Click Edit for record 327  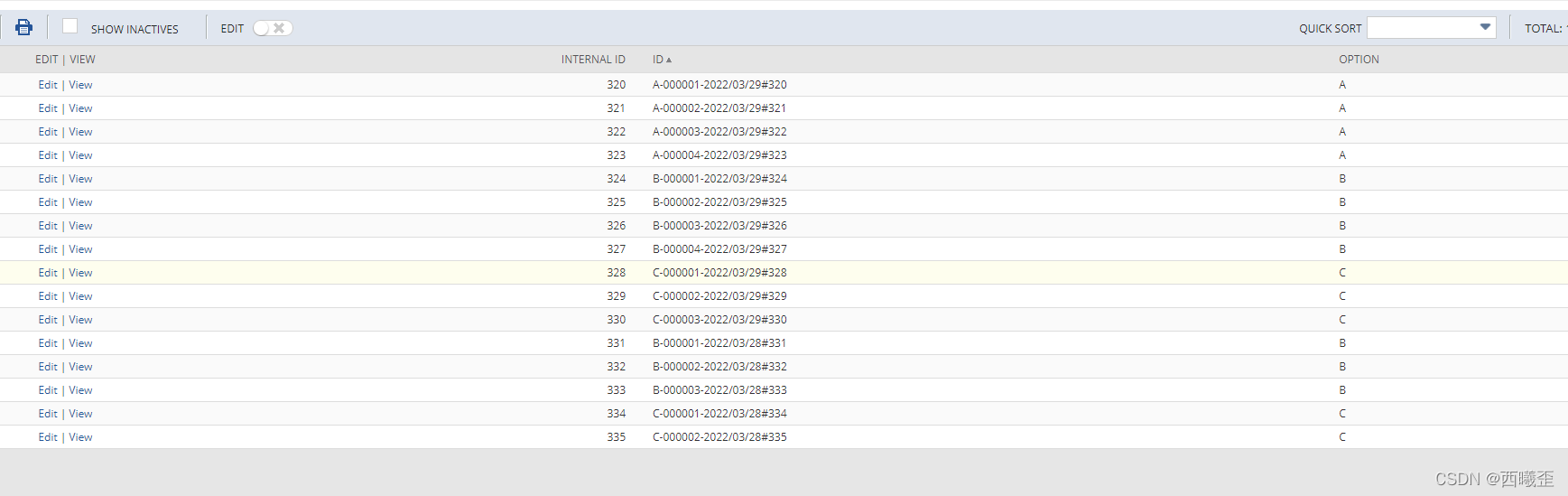tap(48, 249)
